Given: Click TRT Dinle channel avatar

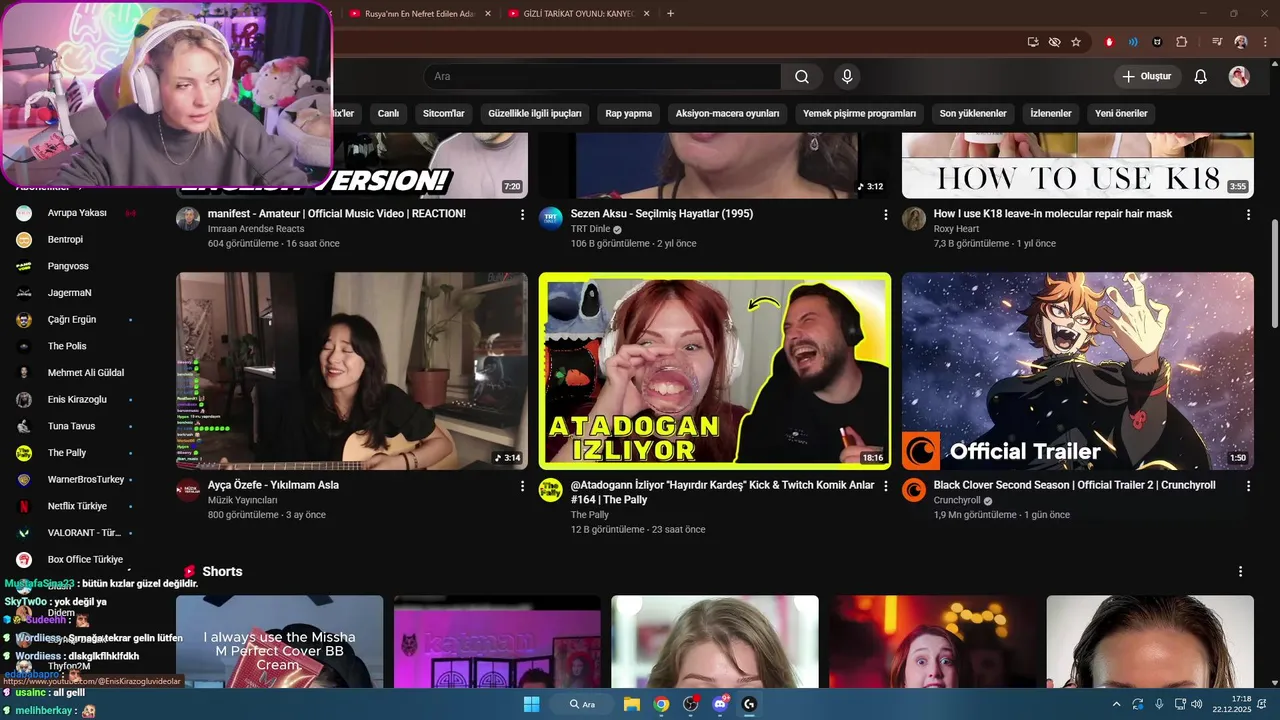Looking at the screenshot, I should 551,219.
